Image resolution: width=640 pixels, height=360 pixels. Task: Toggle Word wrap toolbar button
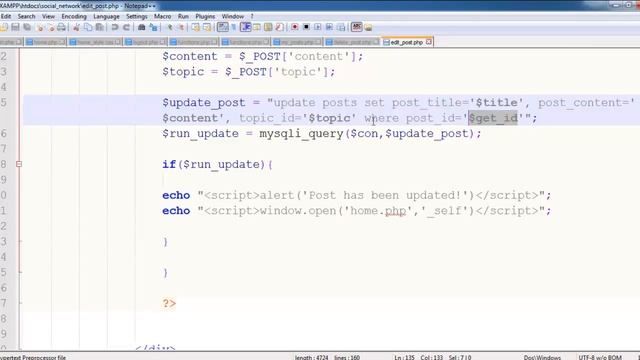tap(223, 27)
